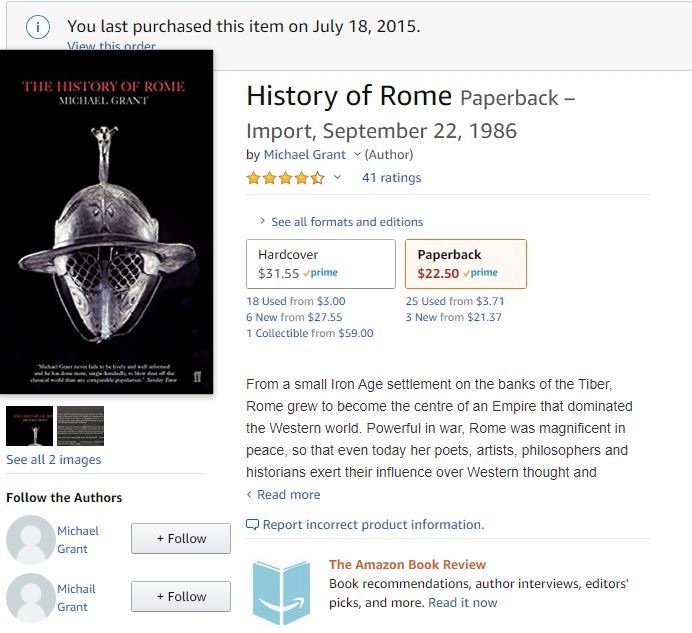
Task: Click Michael Grant's author avatar icon
Action: click(x=31, y=540)
